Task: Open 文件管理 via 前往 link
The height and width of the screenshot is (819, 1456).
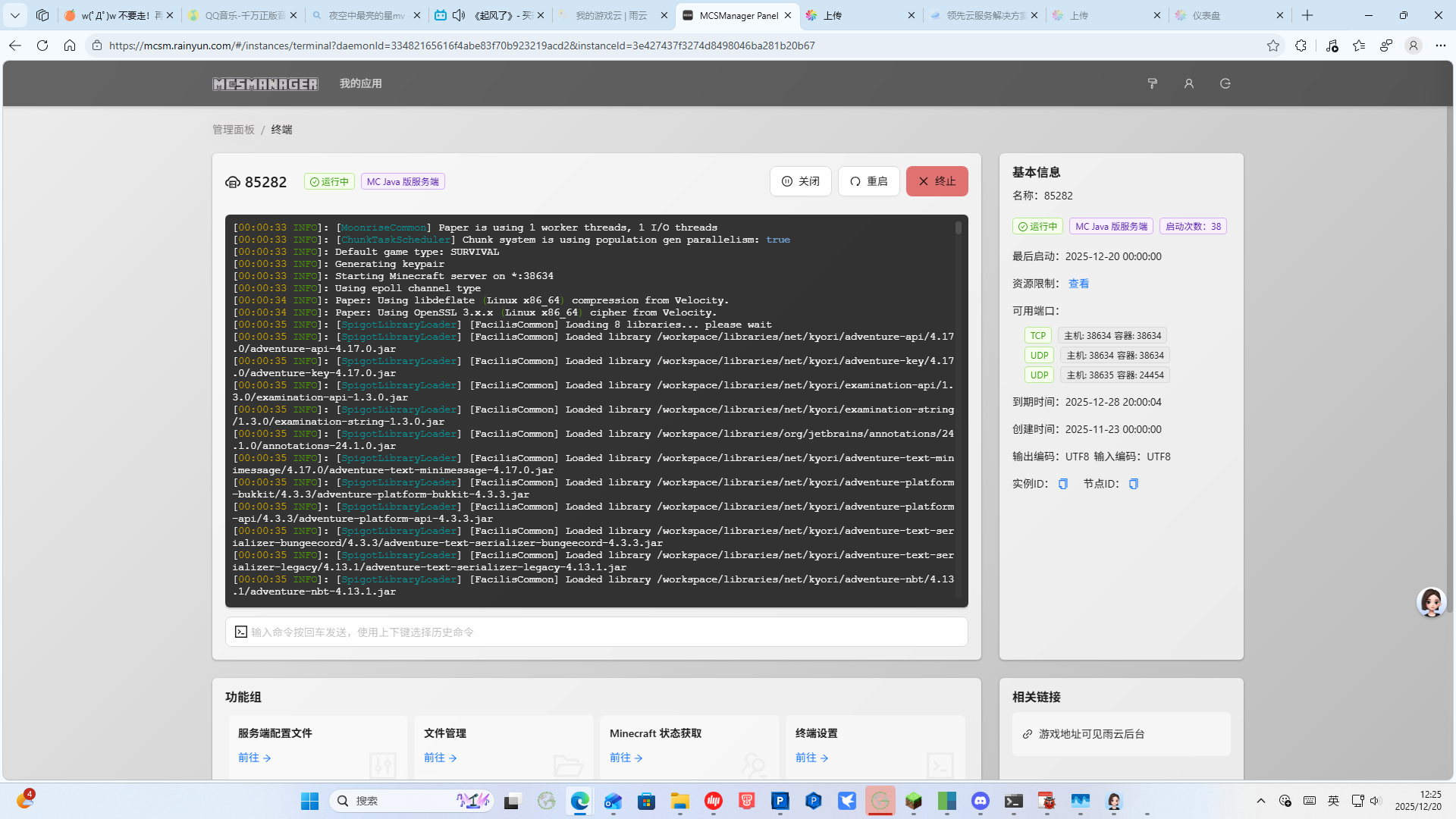Action: 440,758
